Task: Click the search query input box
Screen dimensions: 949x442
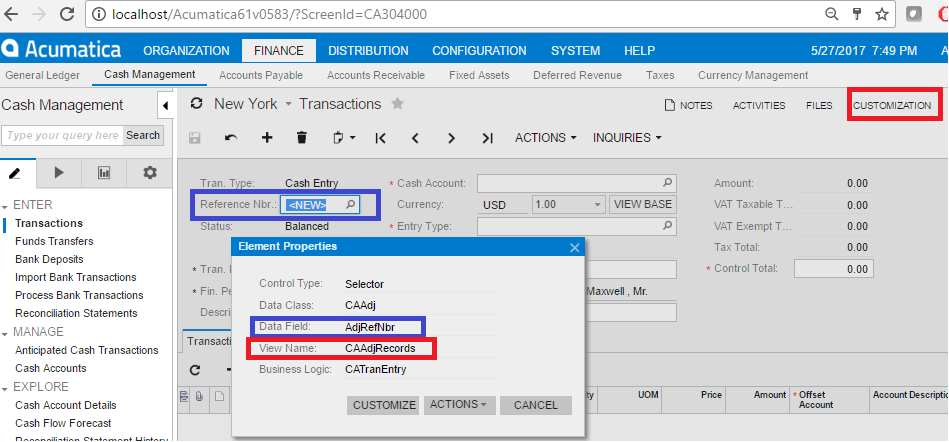Action: tap(62, 135)
